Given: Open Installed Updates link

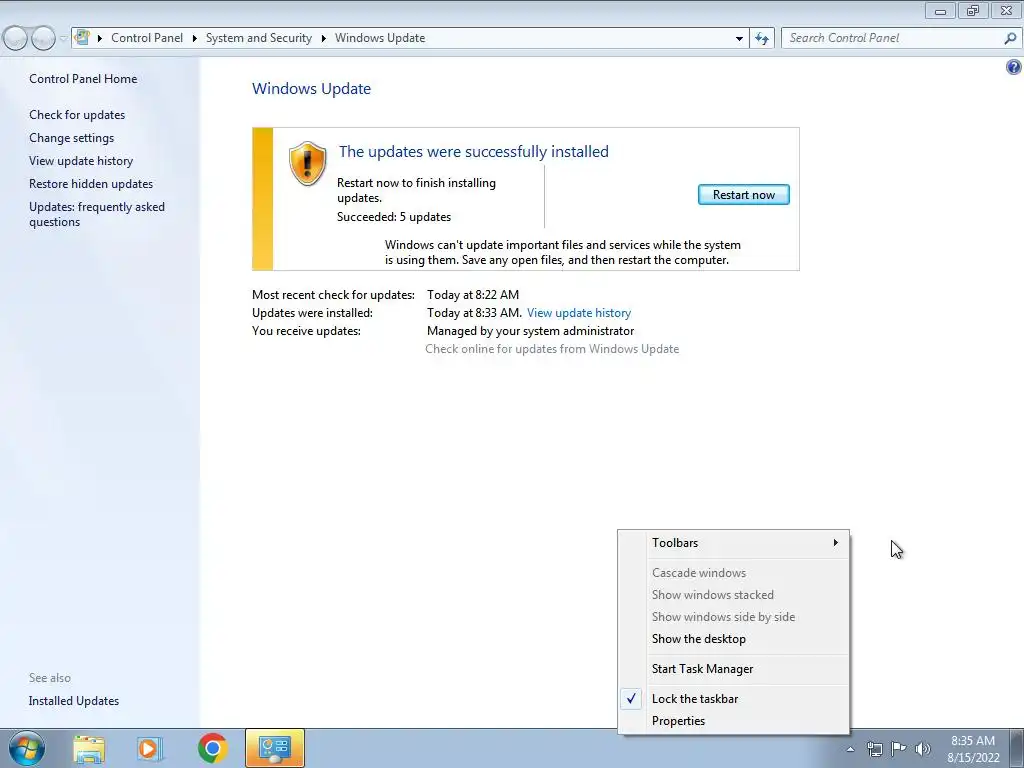Looking at the screenshot, I should pyautogui.click(x=74, y=701).
